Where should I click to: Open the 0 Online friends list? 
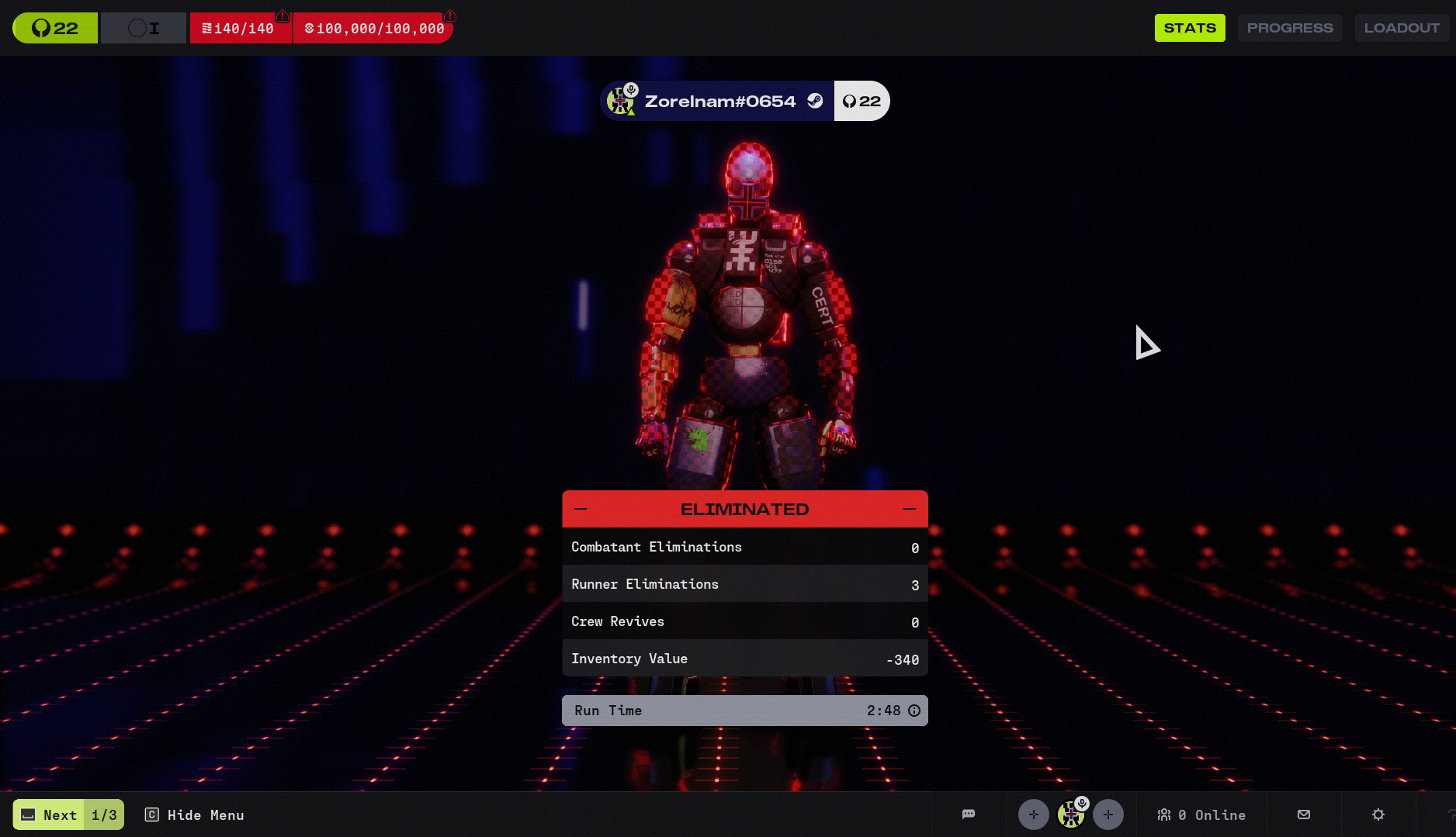click(x=1201, y=815)
